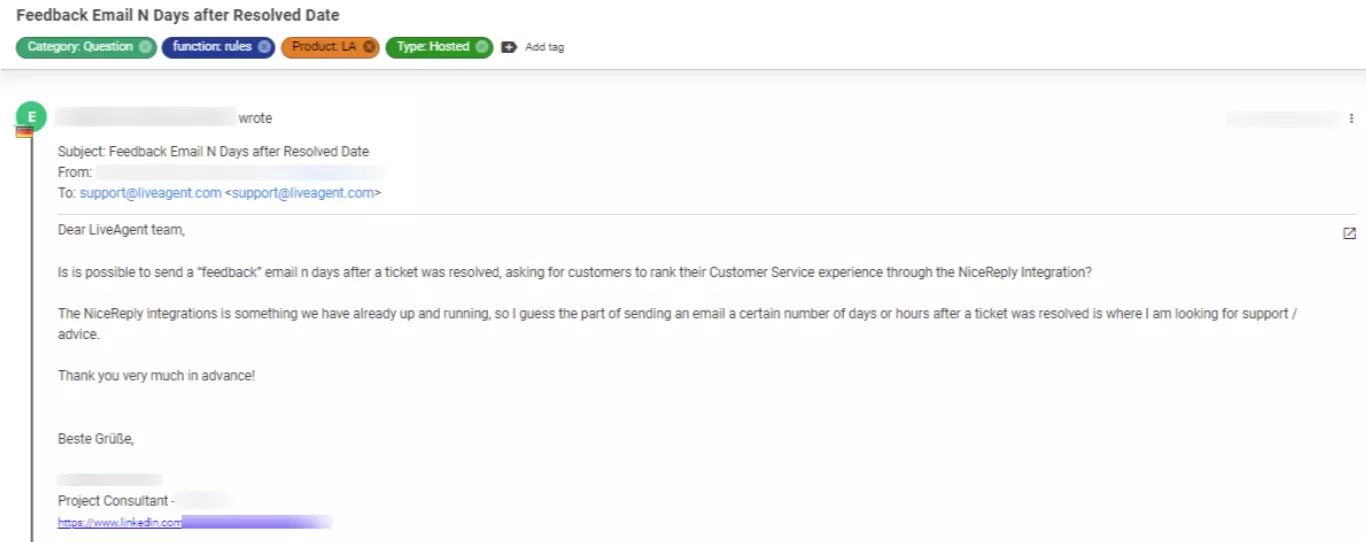The width and height of the screenshot is (1366, 542).
Task: Follow the LinkedIn URL in the signature
Action: (120, 522)
